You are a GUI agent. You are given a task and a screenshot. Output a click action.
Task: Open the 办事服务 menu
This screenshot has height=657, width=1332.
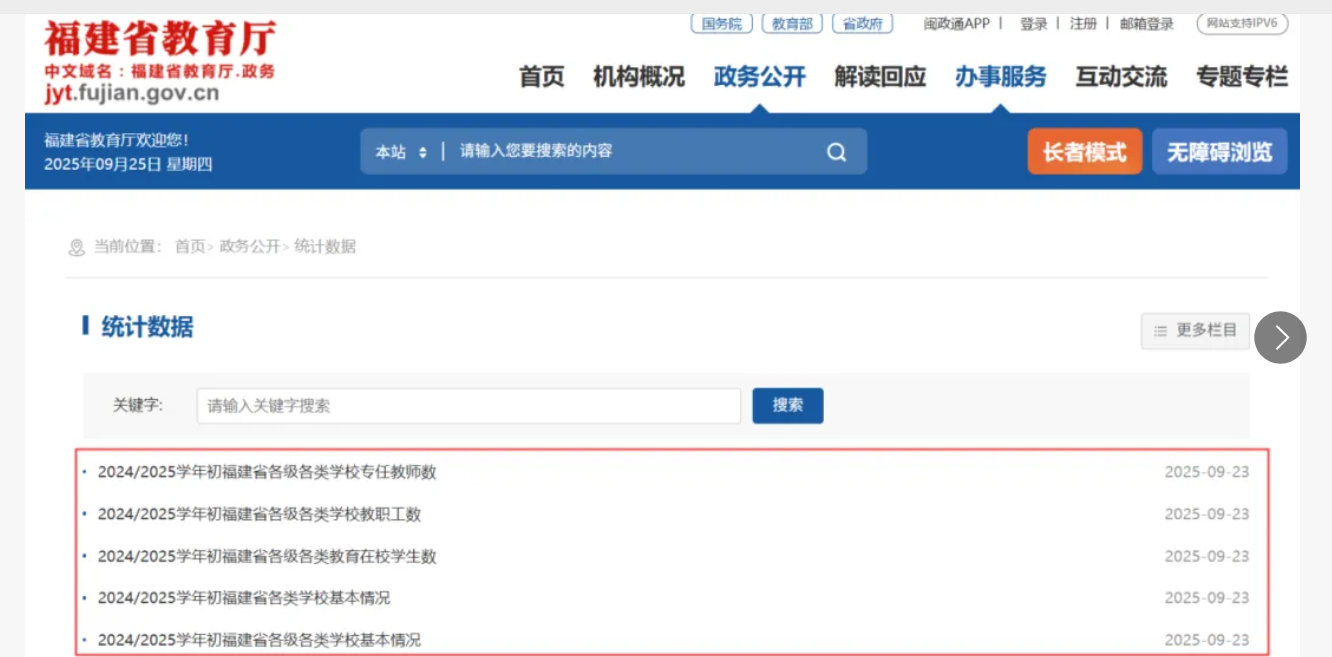1000,77
